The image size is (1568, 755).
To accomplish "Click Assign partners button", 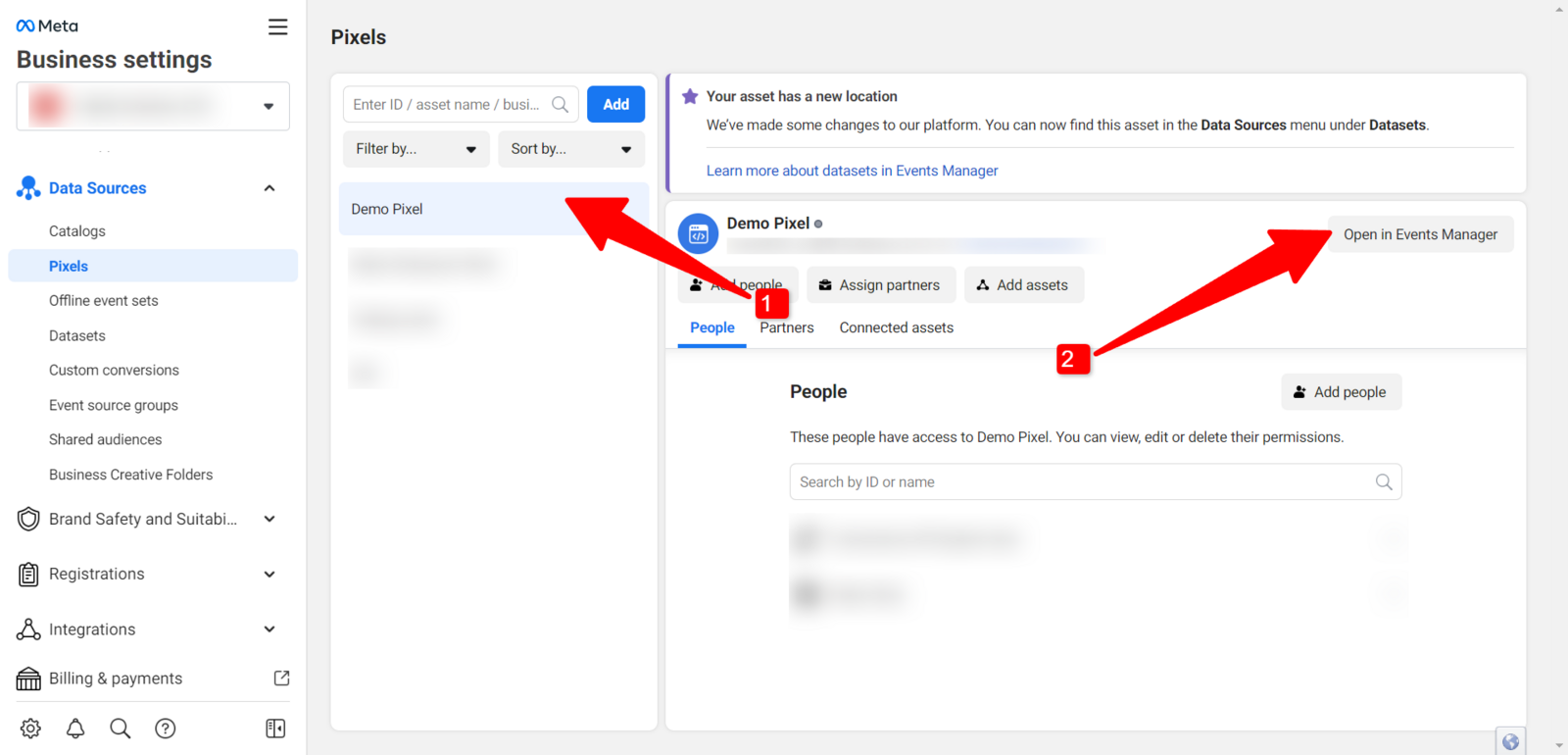I will [879, 285].
